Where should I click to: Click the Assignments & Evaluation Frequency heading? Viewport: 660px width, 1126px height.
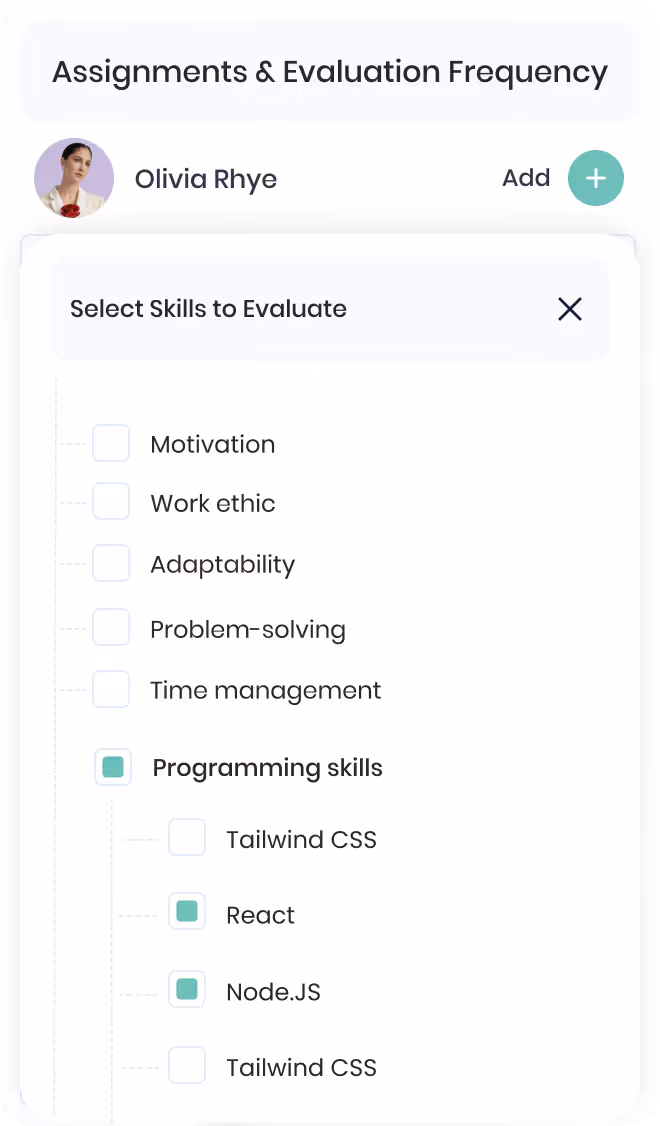coord(330,73)
